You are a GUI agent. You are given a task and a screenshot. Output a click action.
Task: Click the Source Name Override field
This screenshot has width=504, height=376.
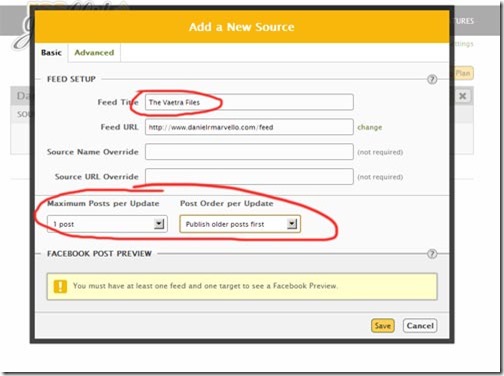(x=249, y=152)
